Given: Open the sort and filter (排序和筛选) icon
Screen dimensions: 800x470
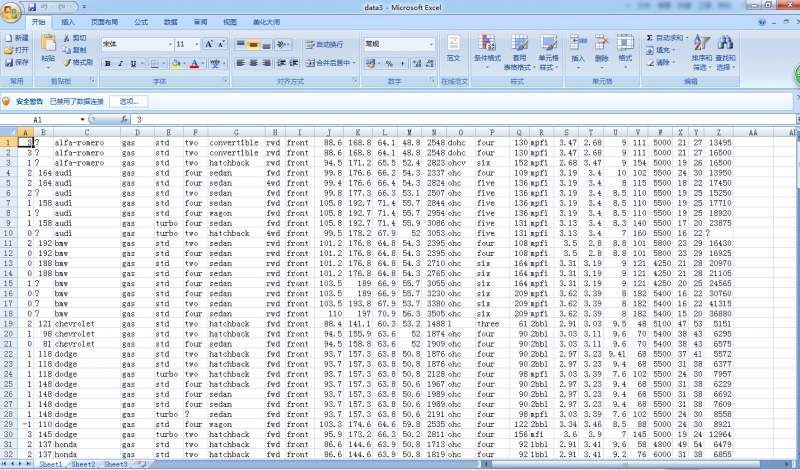Looking at the screenshot, I should [702, 43].
